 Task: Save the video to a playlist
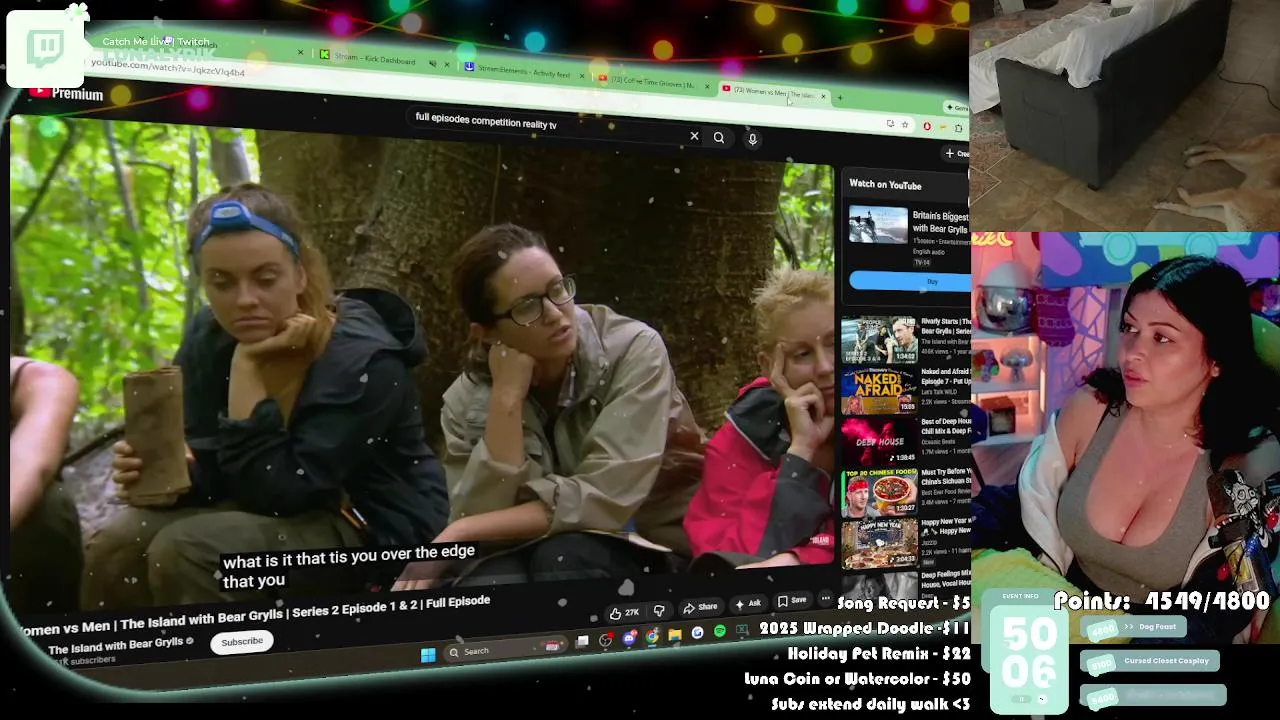(x=791, y=600)
